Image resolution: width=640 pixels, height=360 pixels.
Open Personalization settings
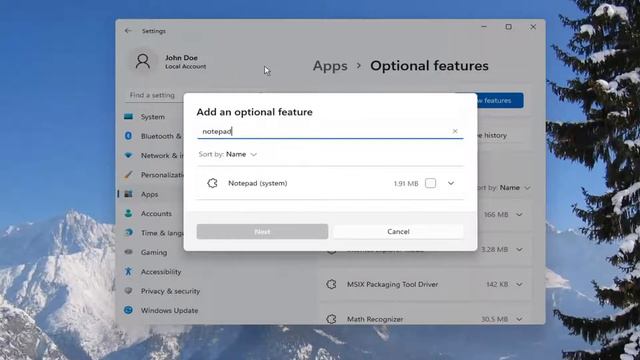click(x=162, y=175)
